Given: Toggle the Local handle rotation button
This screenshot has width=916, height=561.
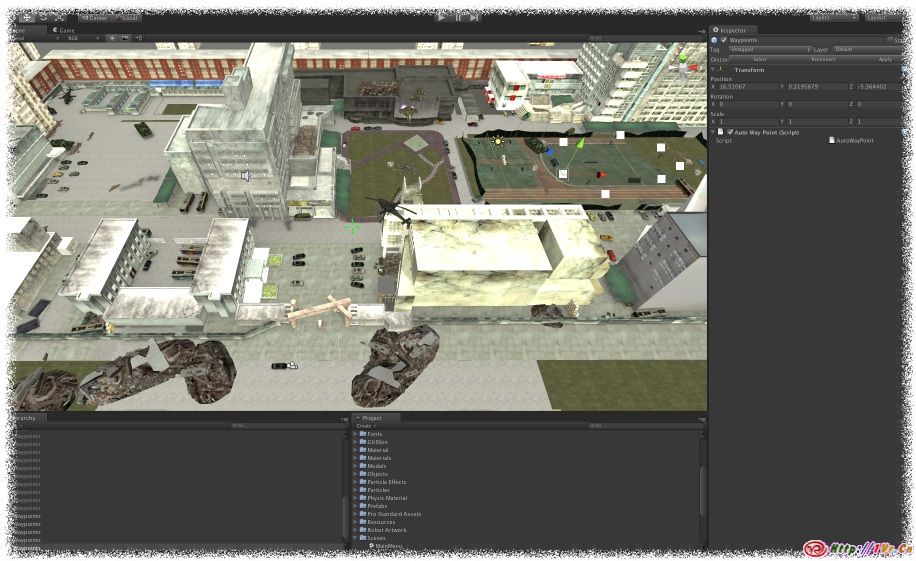Looking at the screenshot, I should [127, 17].
